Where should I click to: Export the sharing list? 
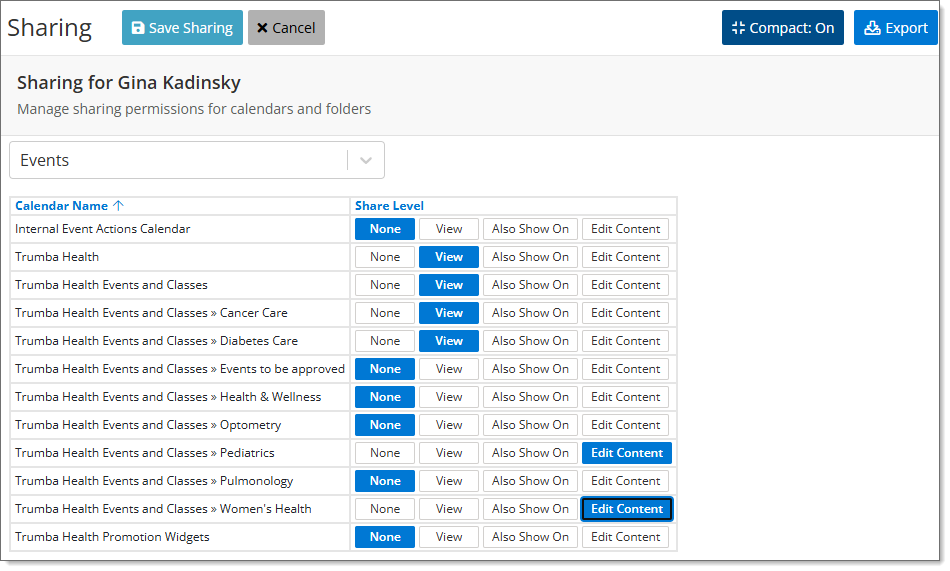click(895, 28)
